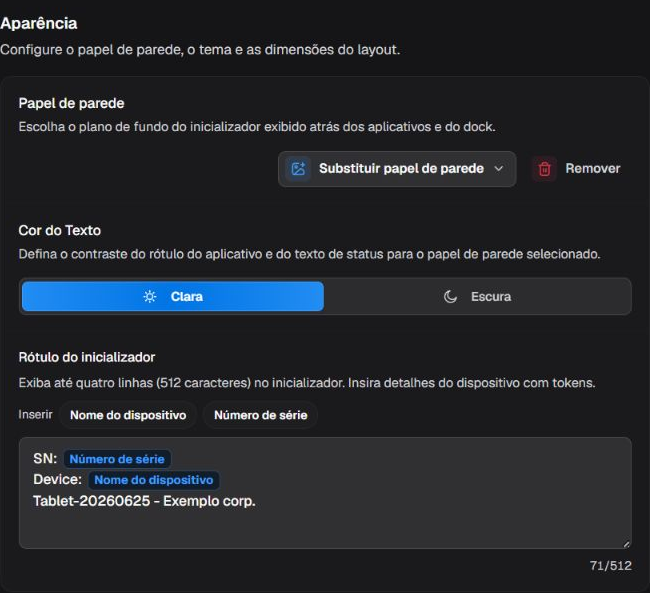Click the Cor do Texto heading
This screenshot has height=593, width=650.
60,231
